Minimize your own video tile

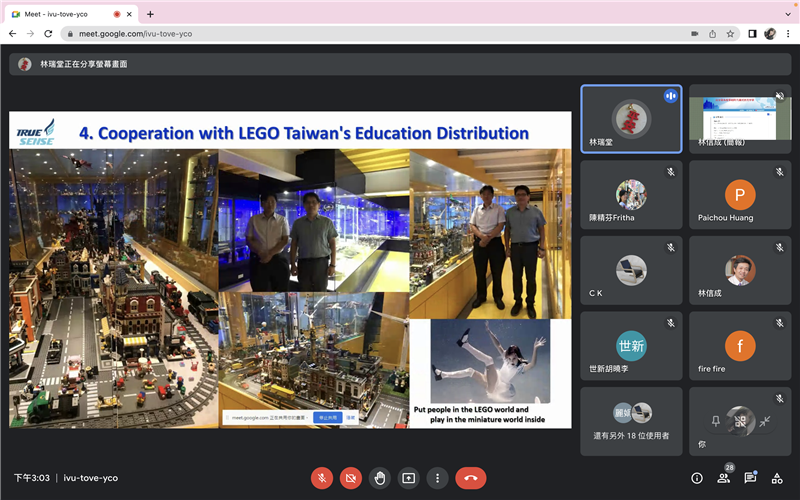(x=765, y=421)
